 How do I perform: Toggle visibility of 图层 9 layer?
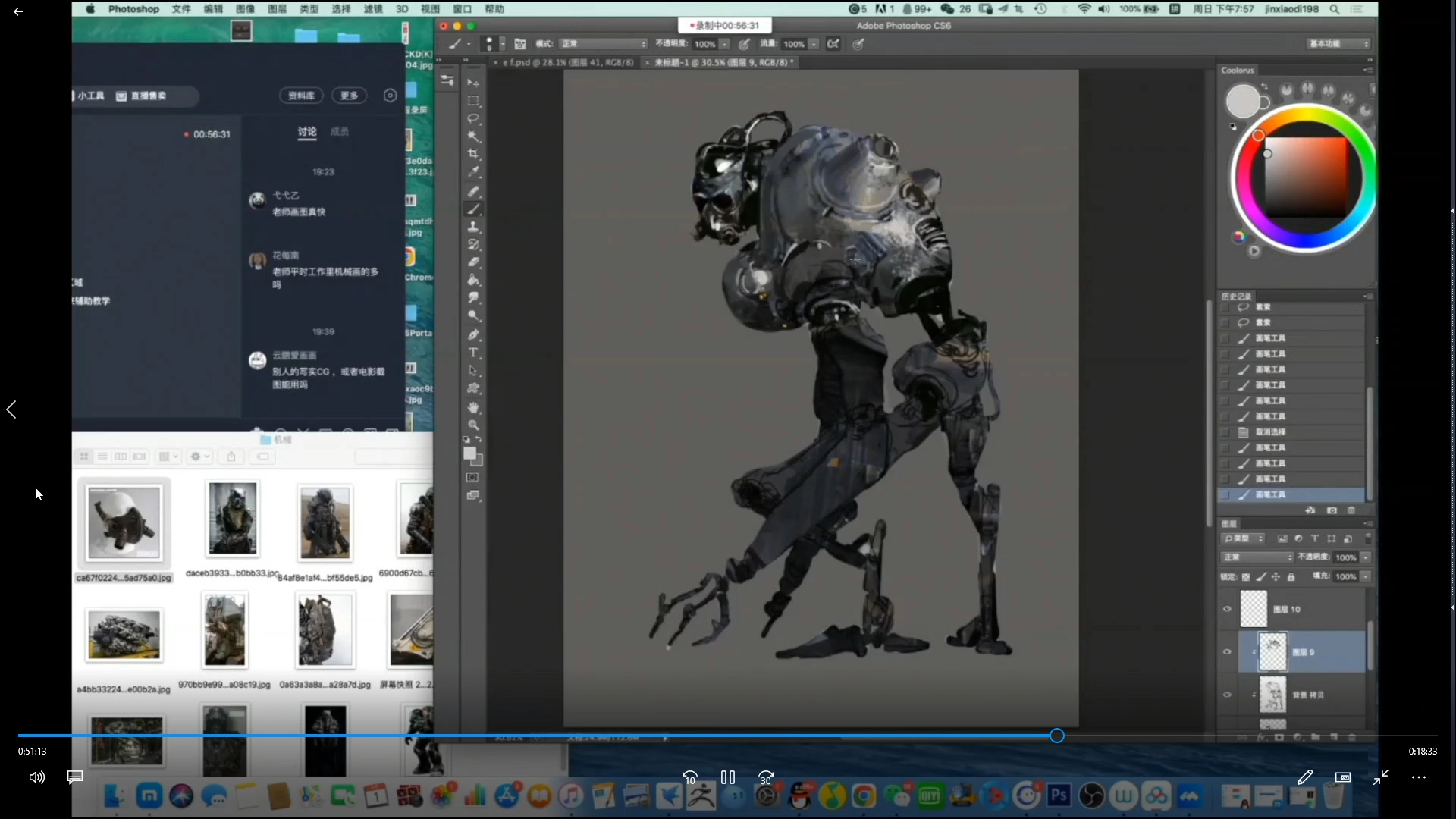[1227, 652]
